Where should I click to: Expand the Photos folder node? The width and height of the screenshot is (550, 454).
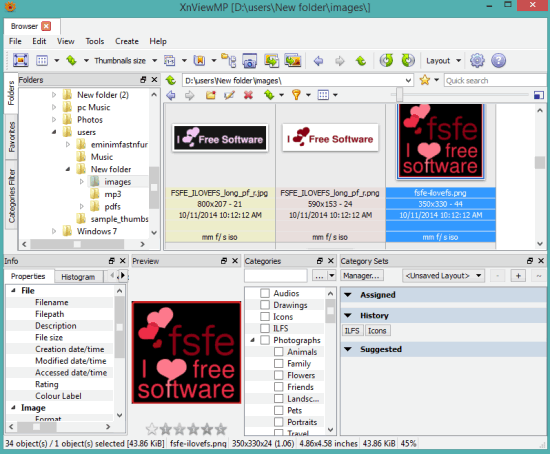point(54,120)
